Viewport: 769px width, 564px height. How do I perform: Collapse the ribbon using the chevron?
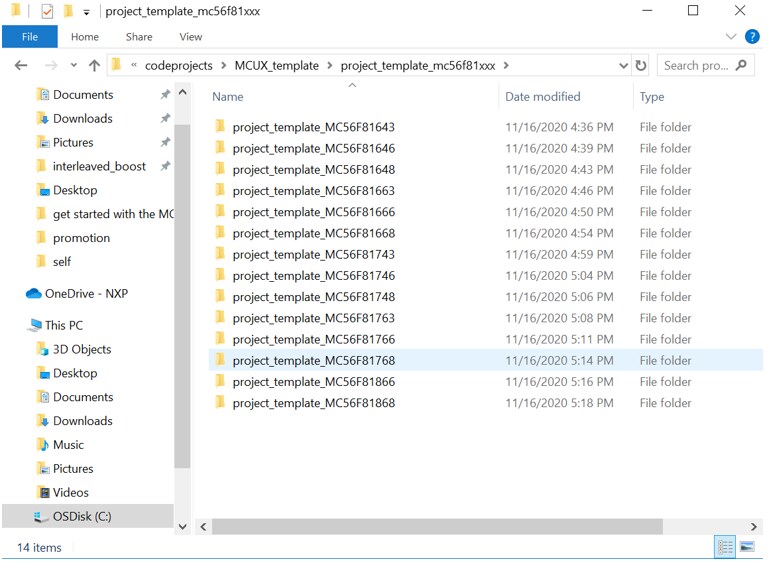[x=731, y=37]
